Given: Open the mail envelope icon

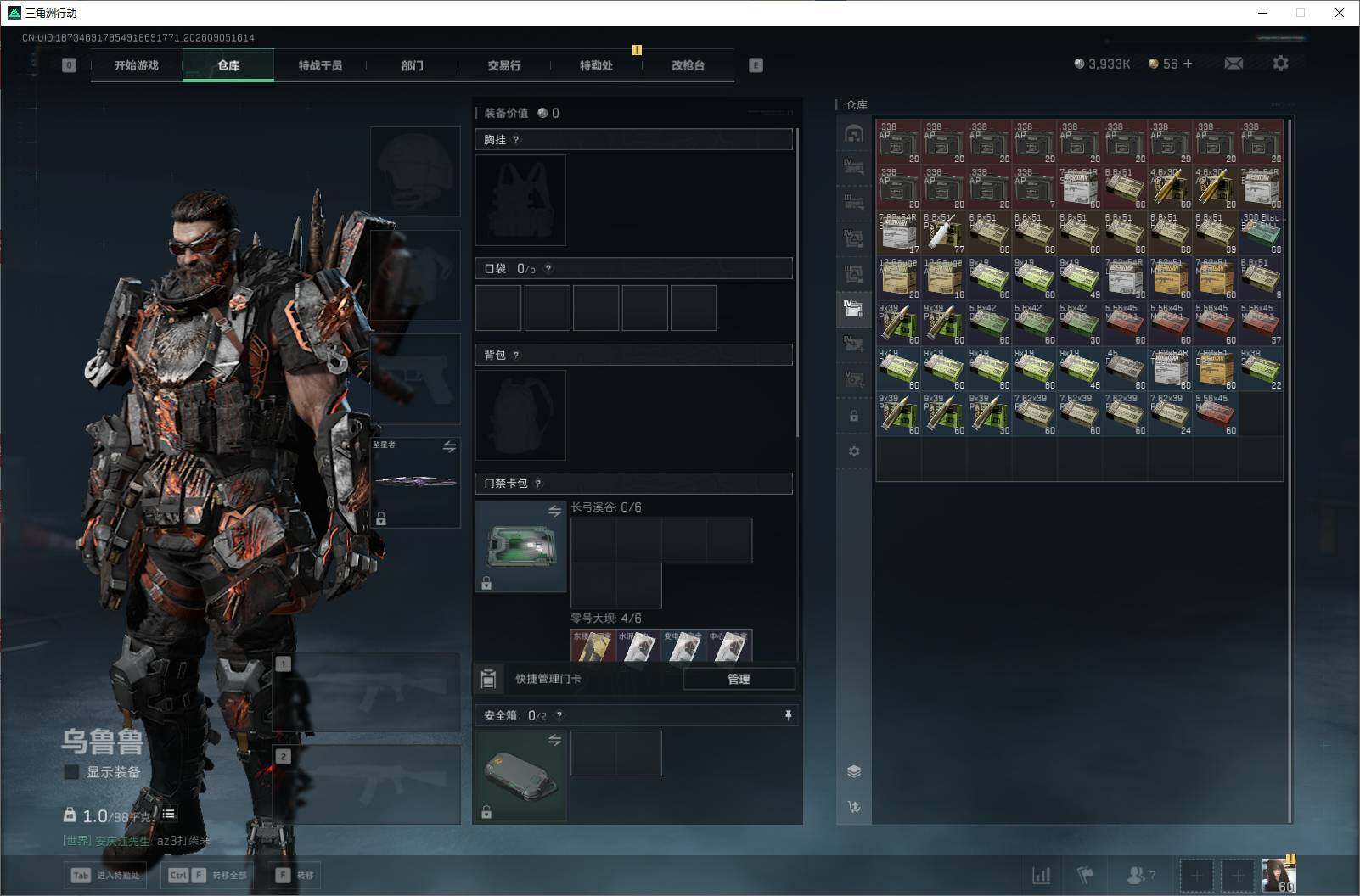Looking at the screenshot, I should 1234,64.
